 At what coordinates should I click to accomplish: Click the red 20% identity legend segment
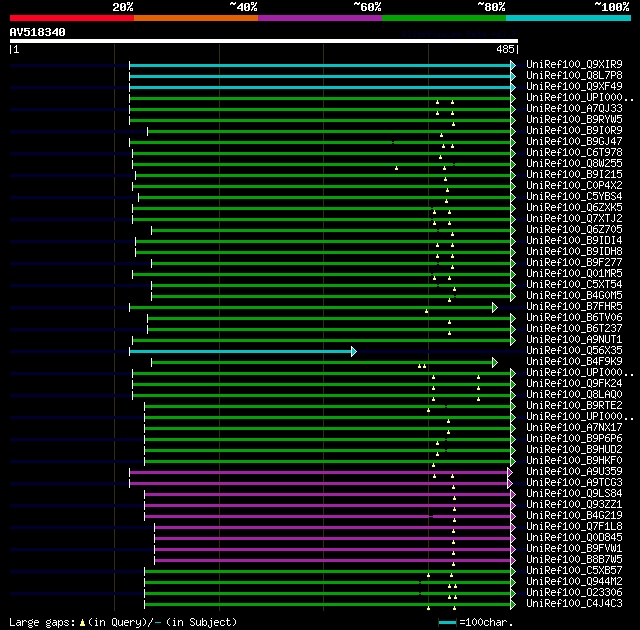coord(72,18)
